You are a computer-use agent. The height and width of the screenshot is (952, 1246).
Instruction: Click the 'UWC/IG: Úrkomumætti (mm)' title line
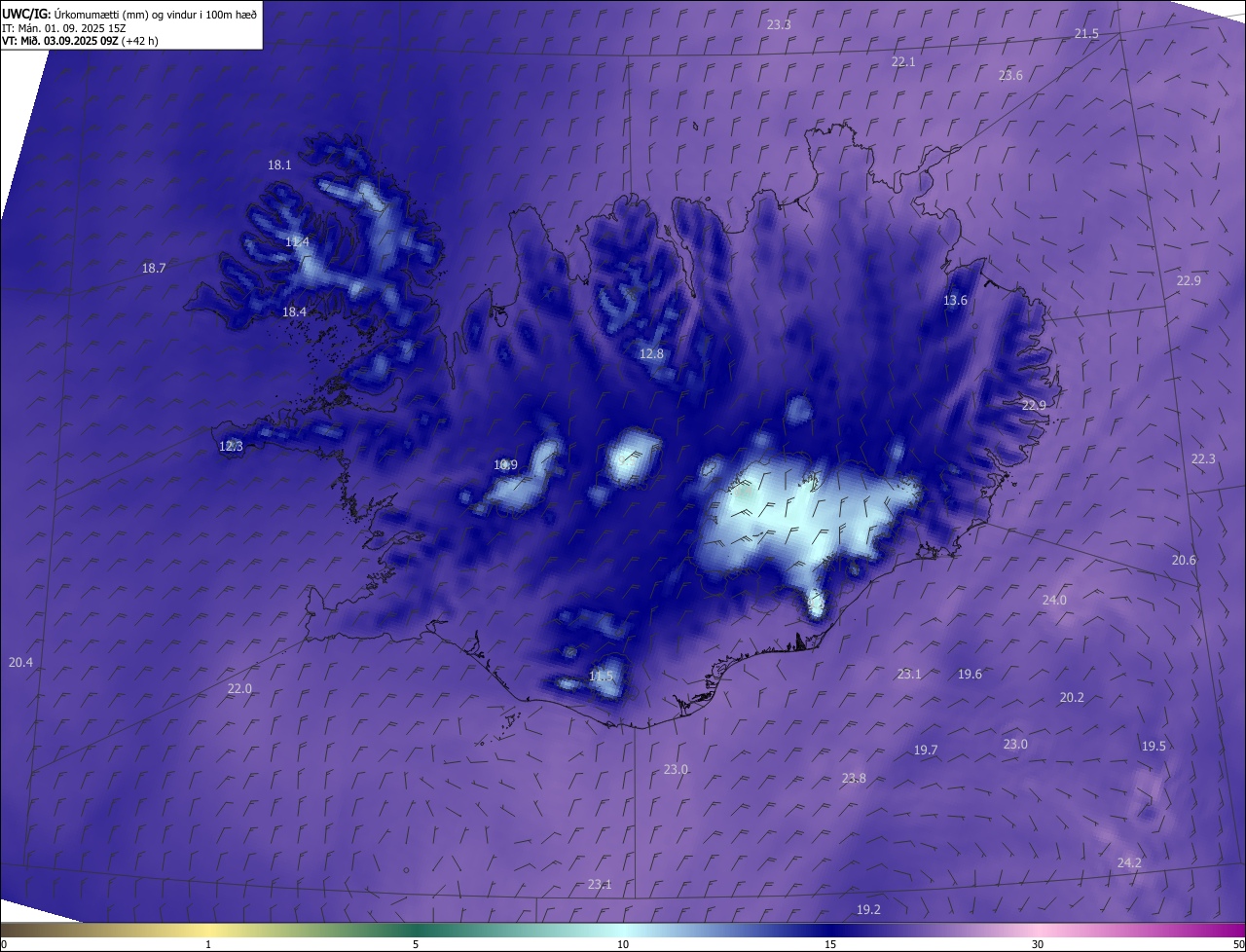(129, 14)
